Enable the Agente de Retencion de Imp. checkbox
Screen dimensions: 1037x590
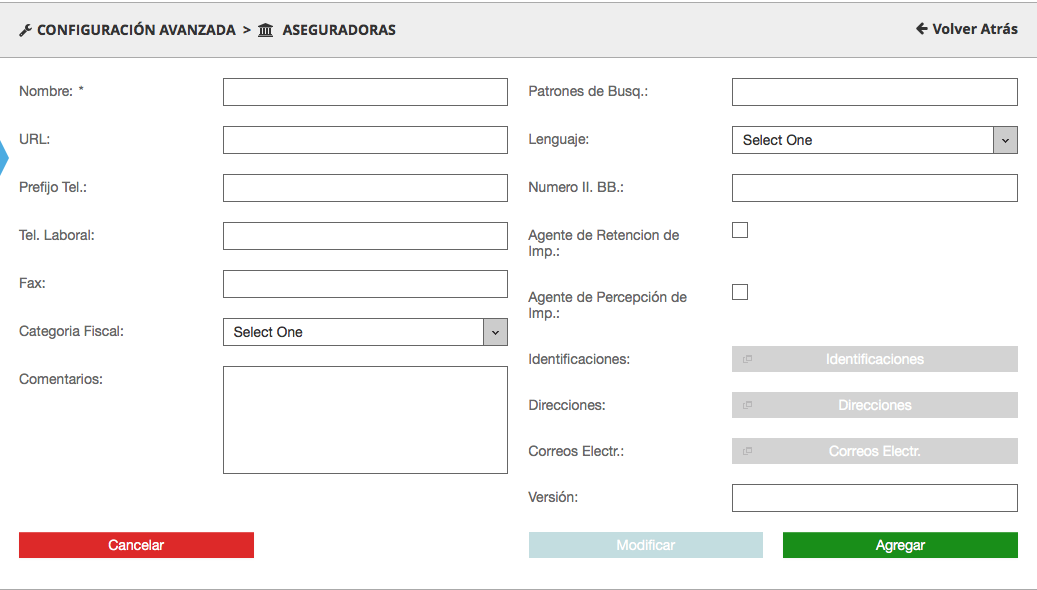pos(740,230)
